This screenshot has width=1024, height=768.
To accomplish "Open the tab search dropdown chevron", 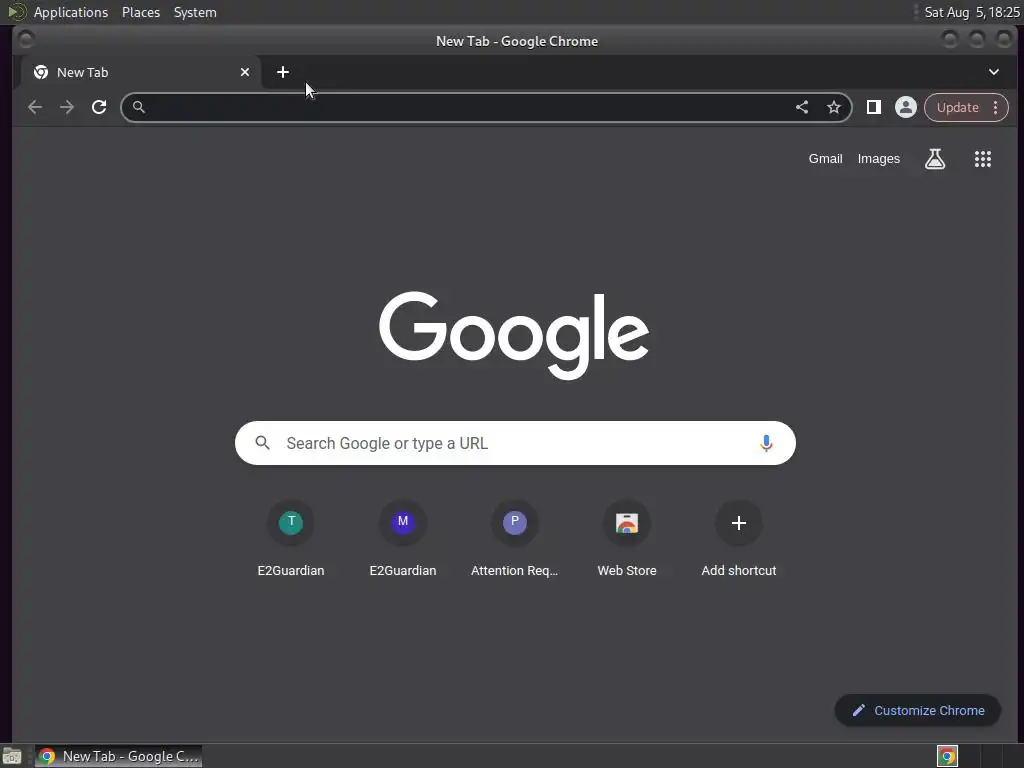I will [993, 72].
